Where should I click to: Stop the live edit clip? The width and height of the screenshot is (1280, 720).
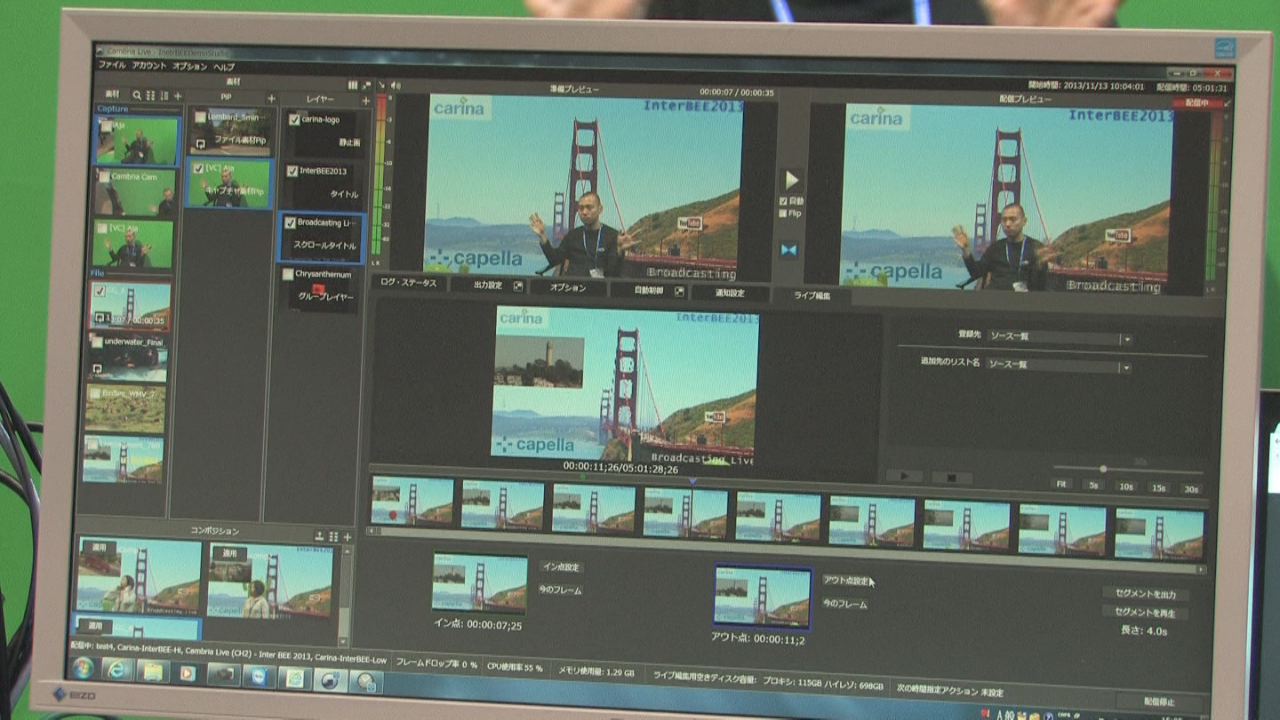[x=951, y=477]
